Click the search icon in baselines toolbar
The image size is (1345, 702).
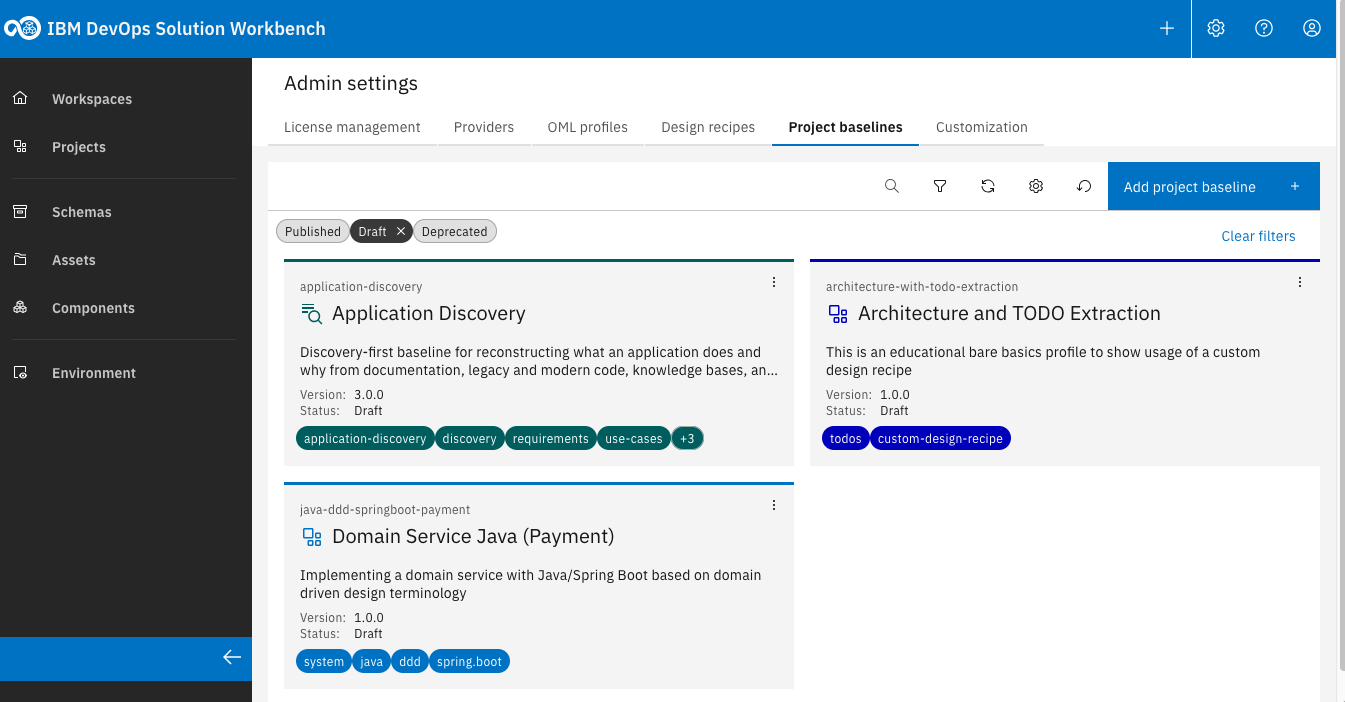point(892,186)
